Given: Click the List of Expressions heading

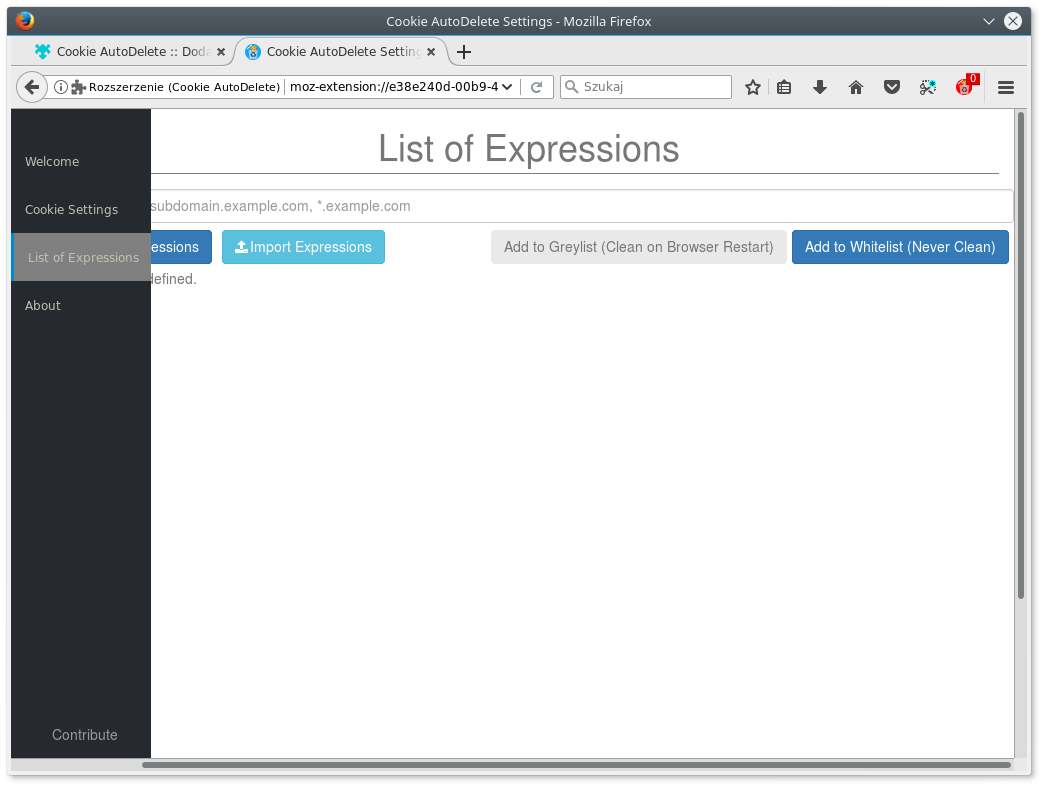Looking at the screenshot, I should point(529,148).
